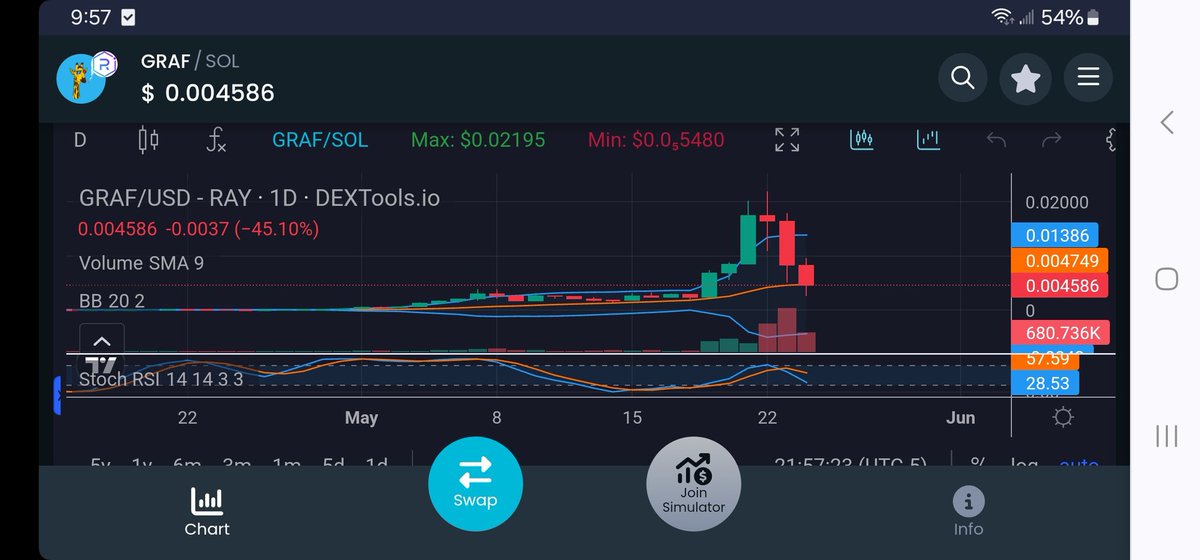Screen dimensions: 1200x560
Task: Click the -45.10% change text
Action: (276, 229)
